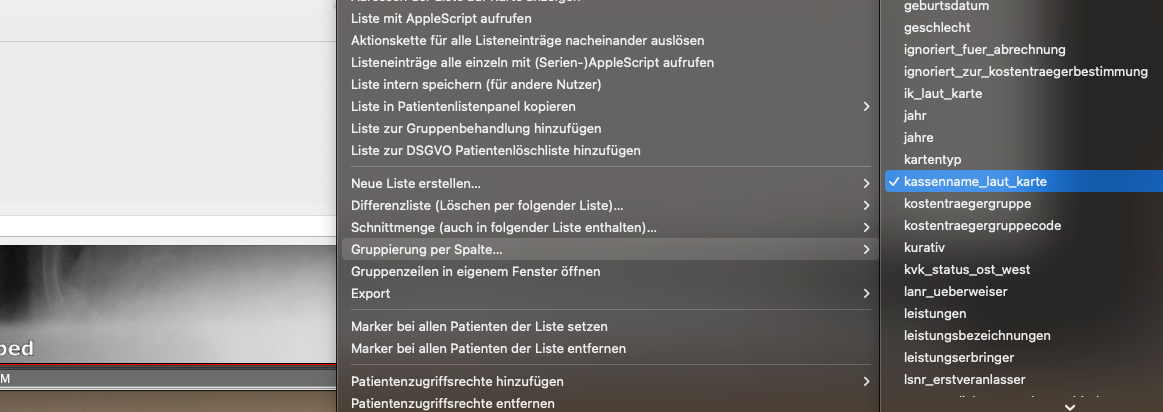Screen dimensions: 1163x412
Task: Select the leistungserbringer column entry
Action: (958, 357)
